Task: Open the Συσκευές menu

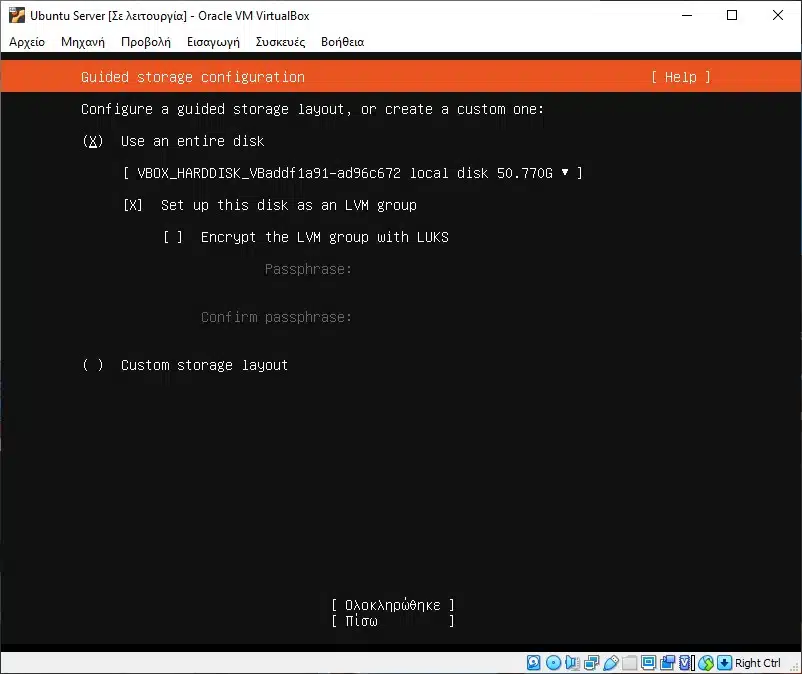Action: pyautogui.click(x=280, y=42)
